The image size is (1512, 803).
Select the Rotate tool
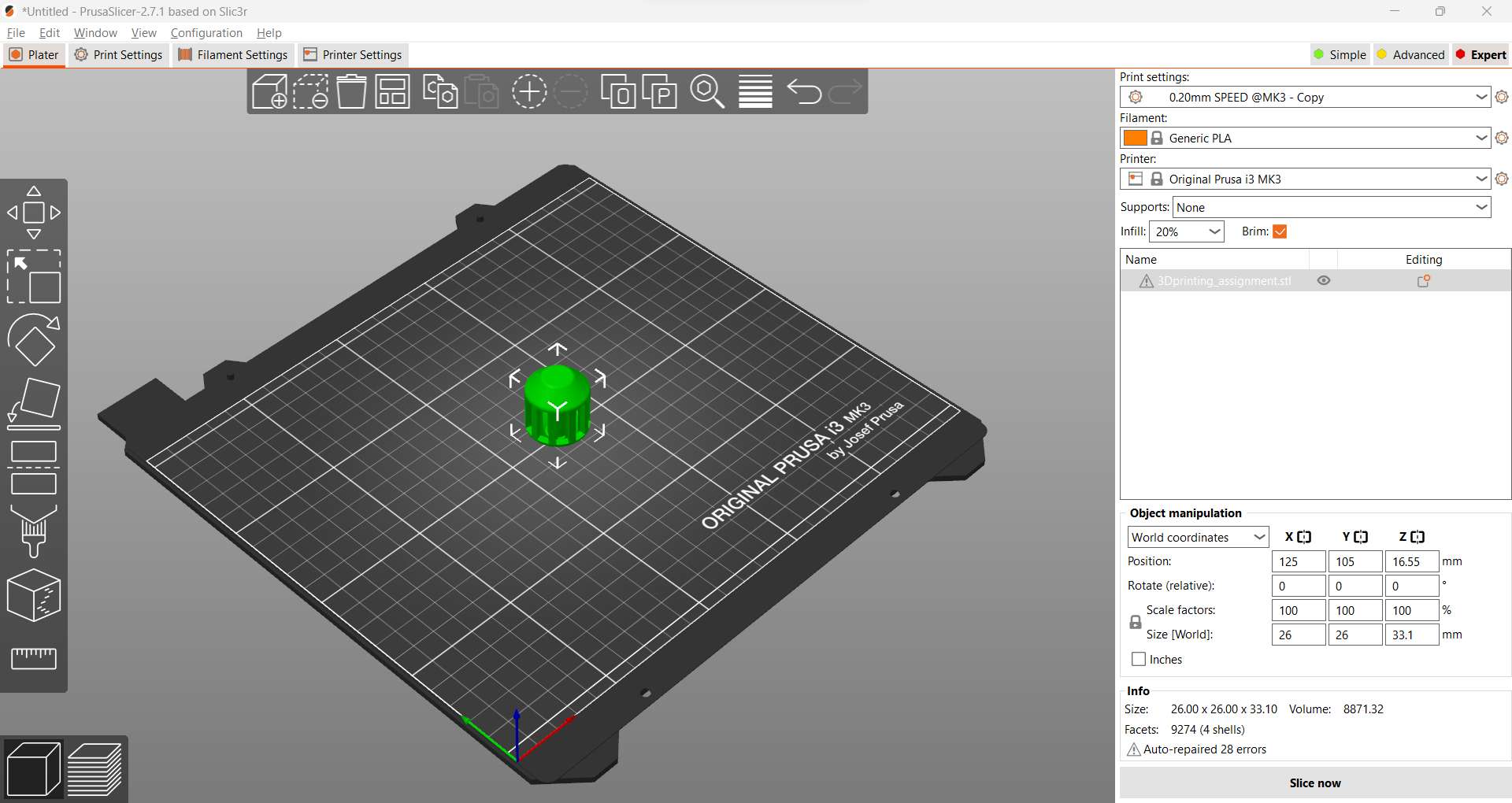pos(34,340)
